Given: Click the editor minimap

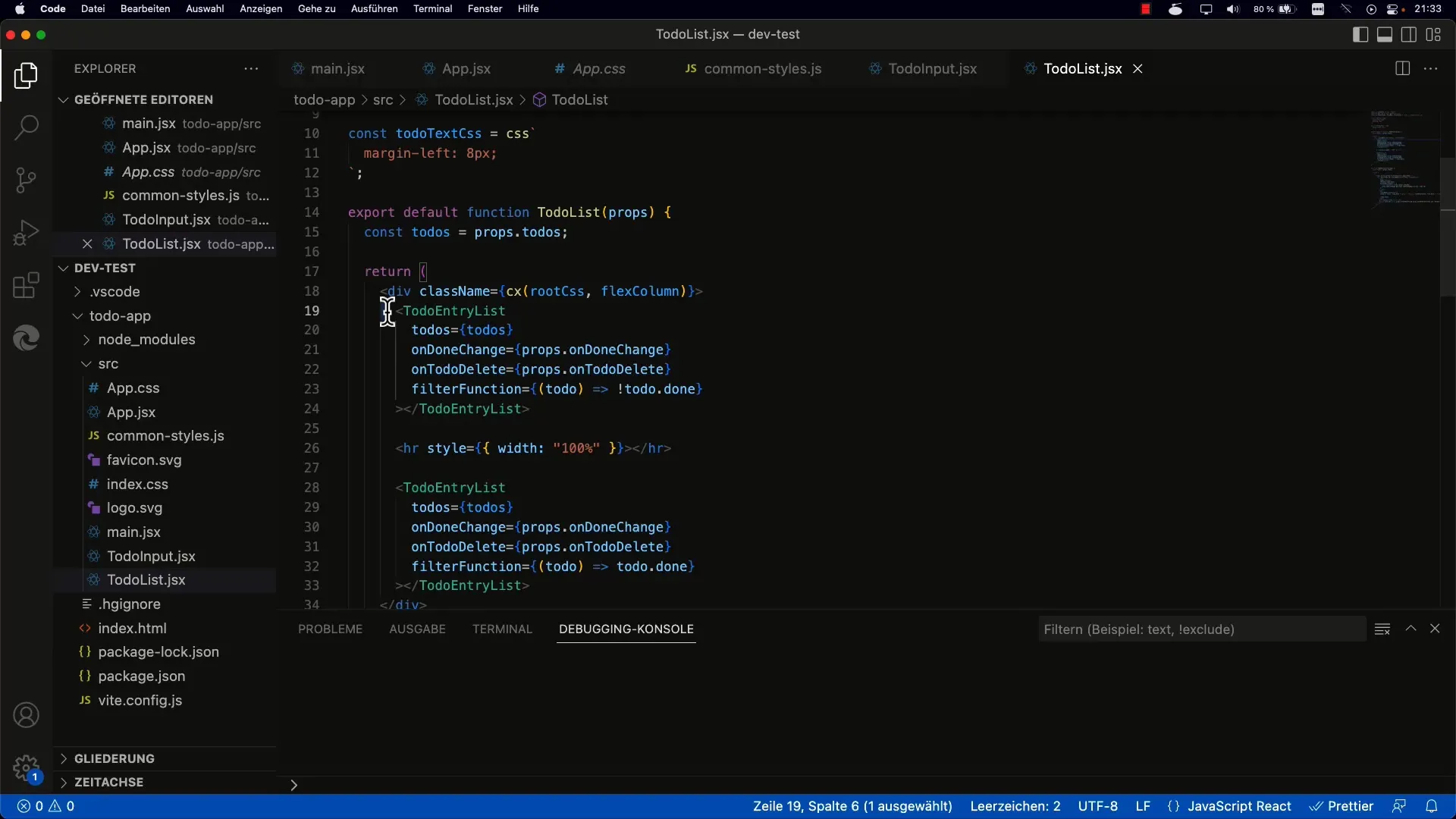Looking at the screenshot, I should point(1404,159).
